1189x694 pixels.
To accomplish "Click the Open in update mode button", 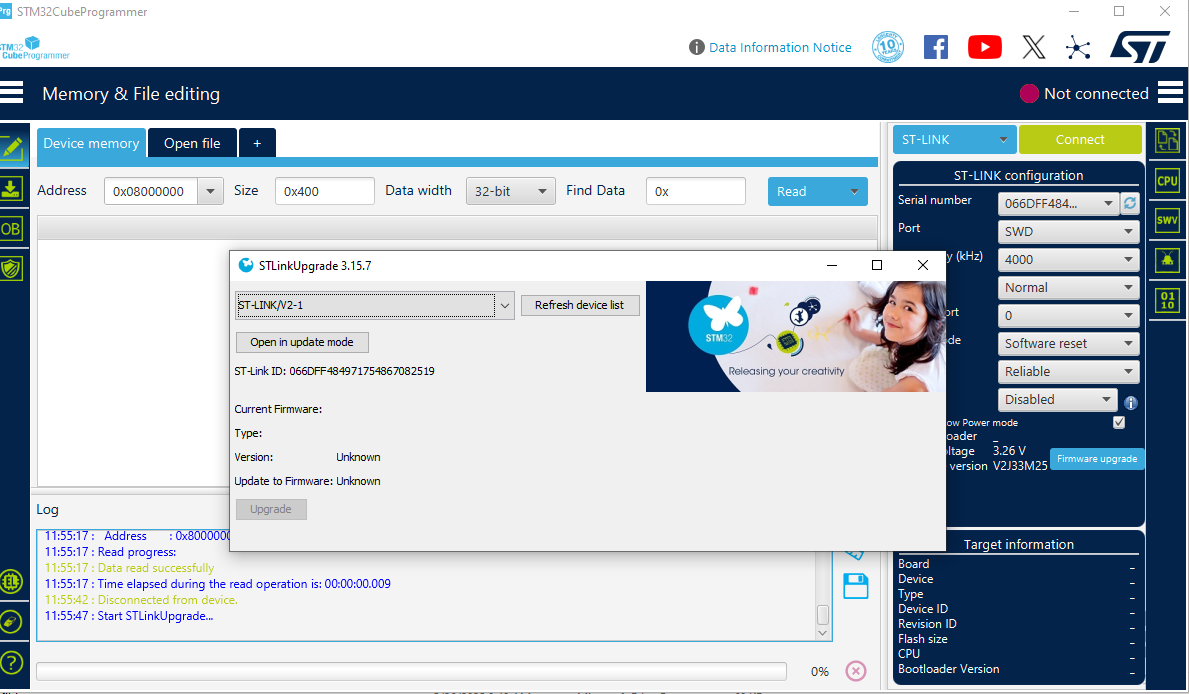I will (x=302, y=342).
